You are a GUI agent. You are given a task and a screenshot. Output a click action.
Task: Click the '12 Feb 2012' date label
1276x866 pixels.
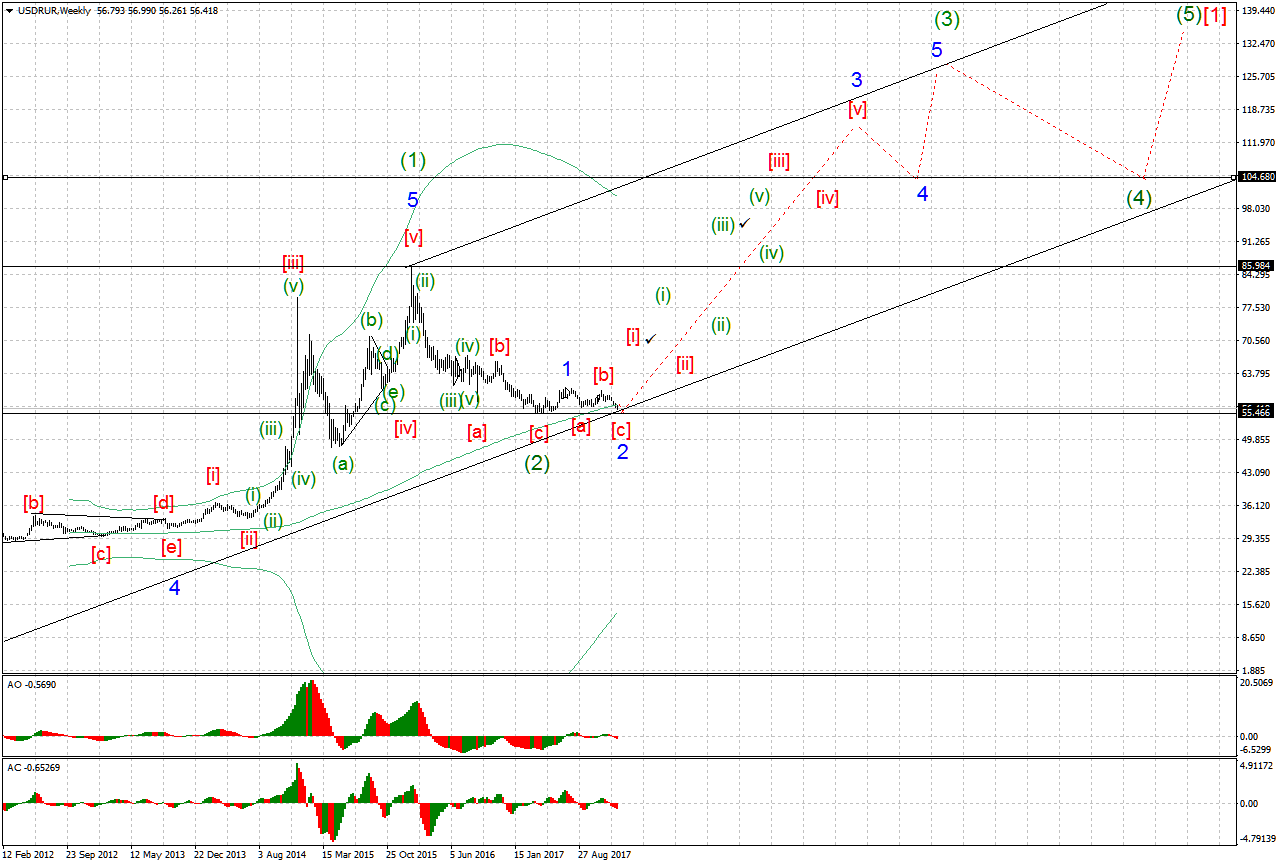point(27,855)
